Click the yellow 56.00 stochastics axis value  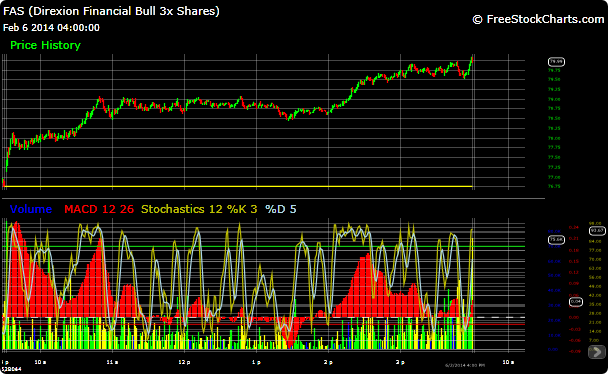click(x=595, y=277)
